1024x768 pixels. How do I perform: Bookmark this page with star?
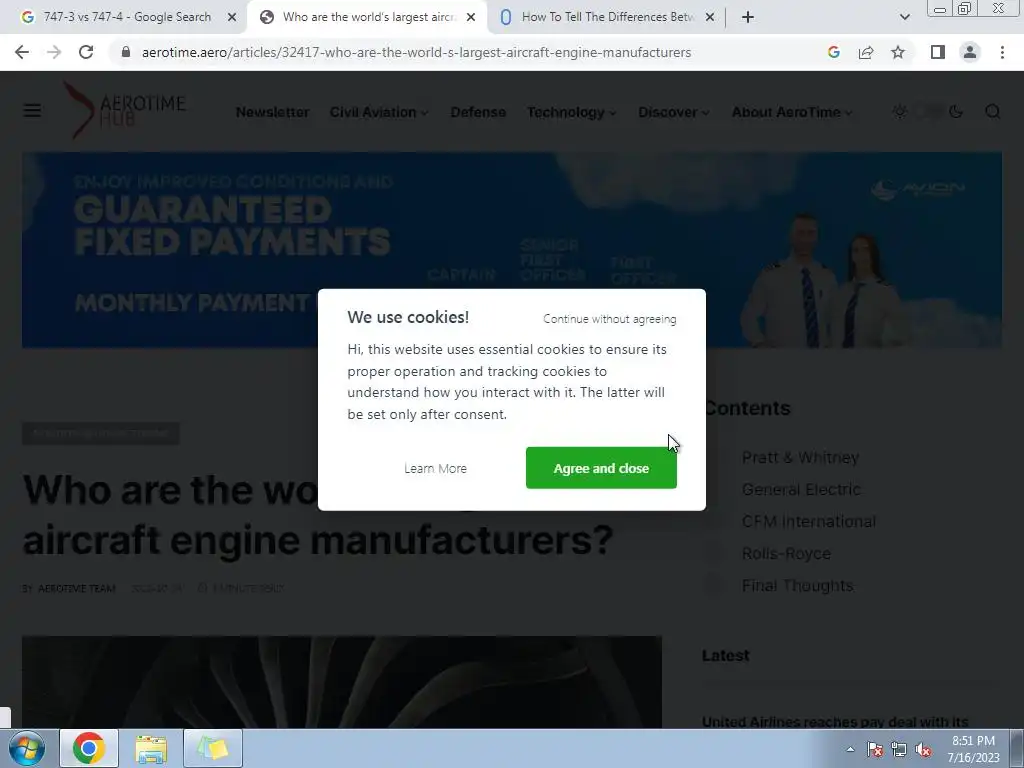[898, 52]
